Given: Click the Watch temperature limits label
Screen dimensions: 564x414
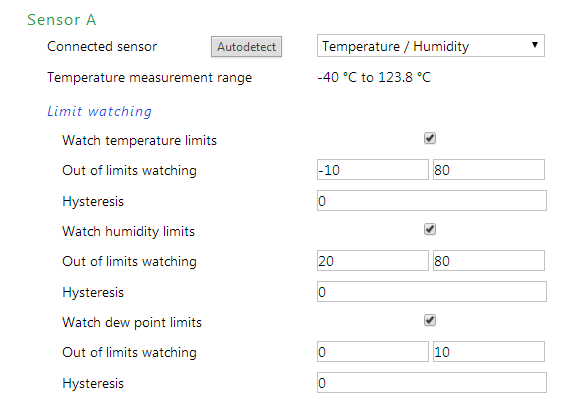Looking at the screenshot, I should (x=140, y=140).
